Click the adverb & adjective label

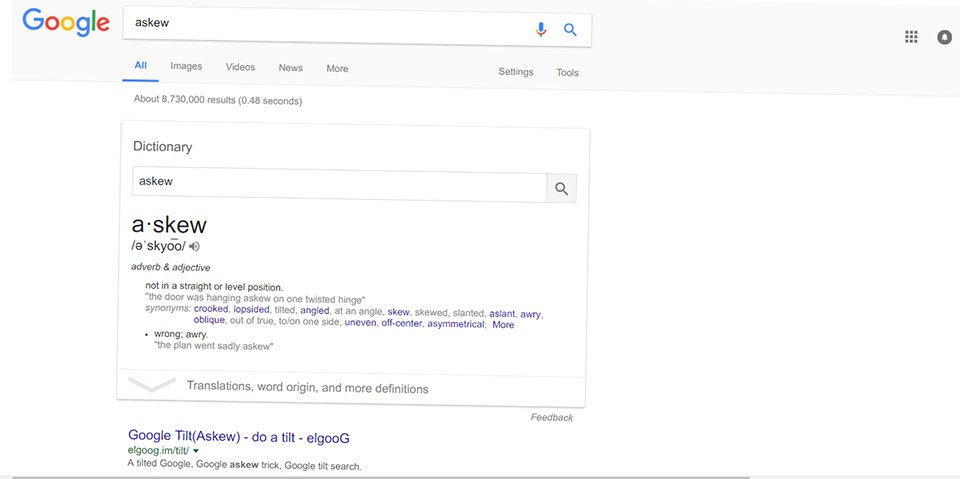click(170, 267)
